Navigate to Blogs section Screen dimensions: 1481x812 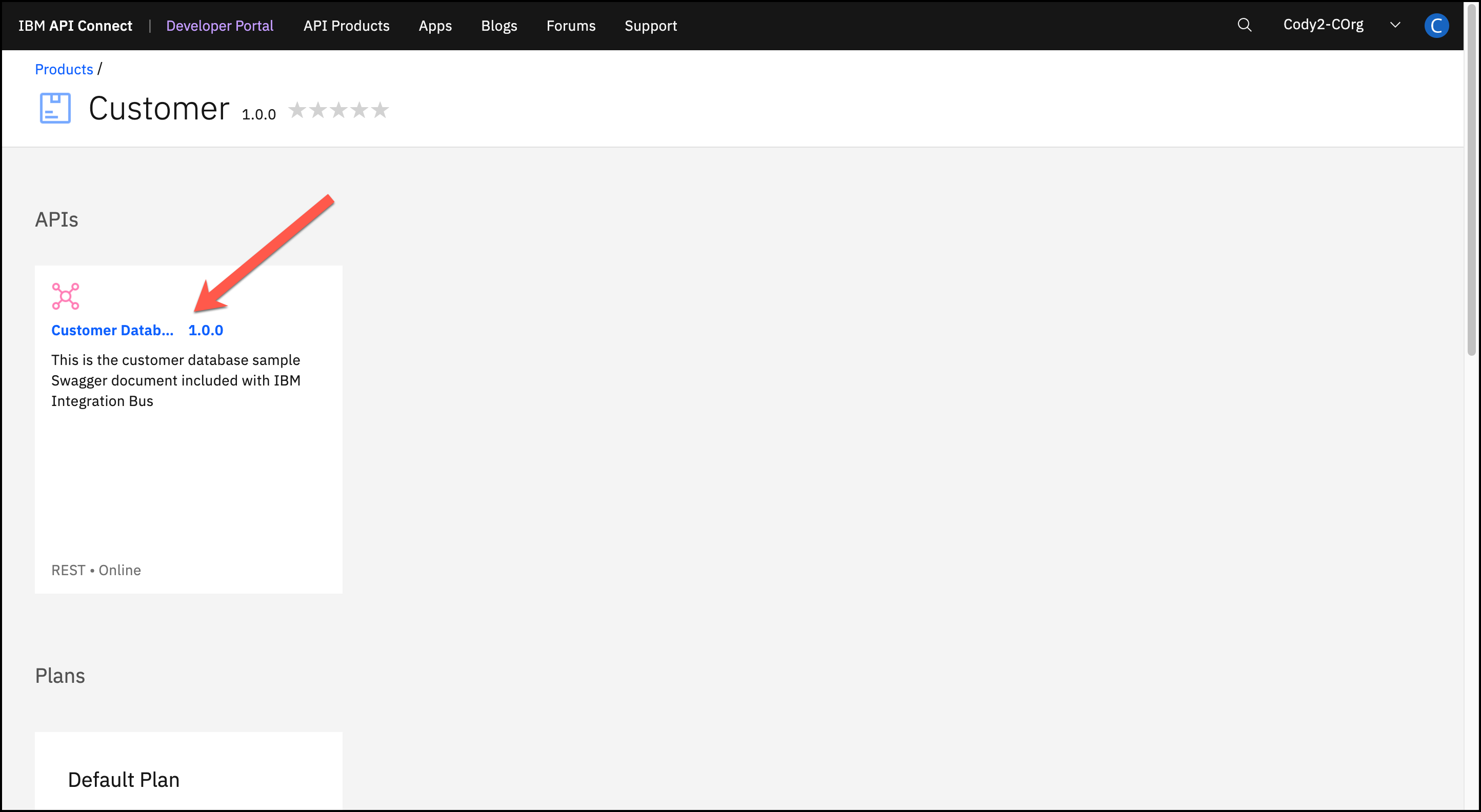point(498,26)
